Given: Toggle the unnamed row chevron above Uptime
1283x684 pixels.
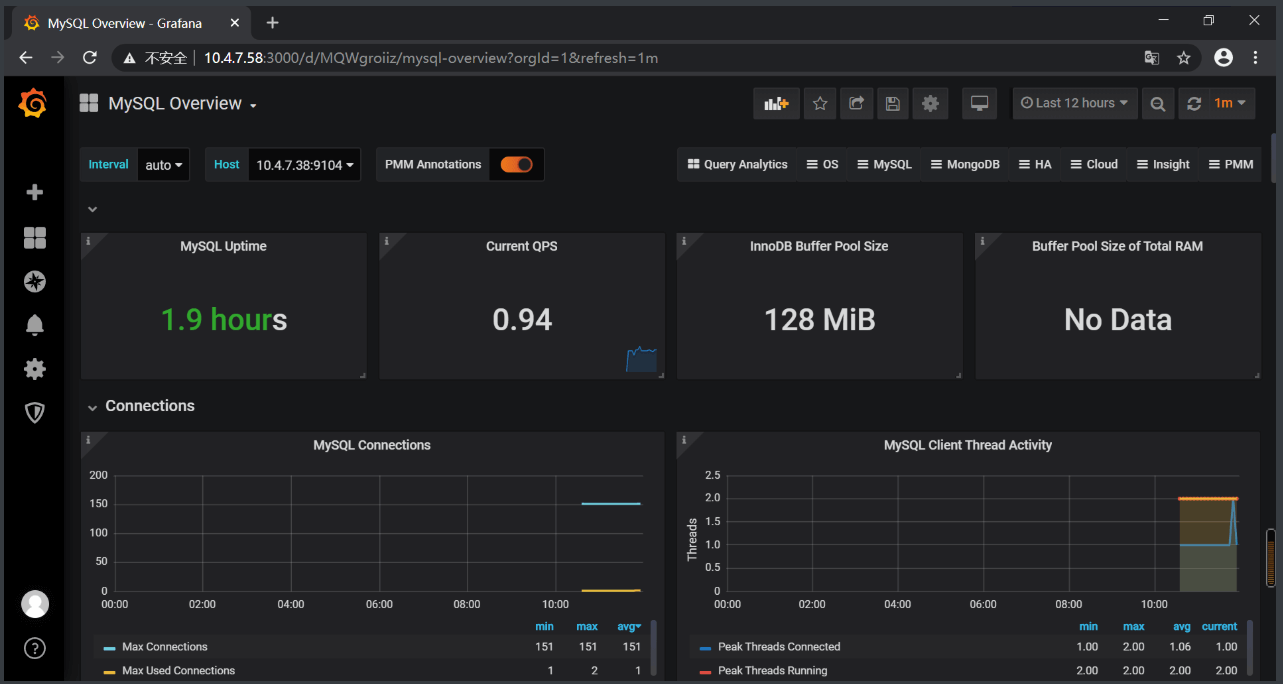Looking at the screenshot, I should [x=92, y=209].
